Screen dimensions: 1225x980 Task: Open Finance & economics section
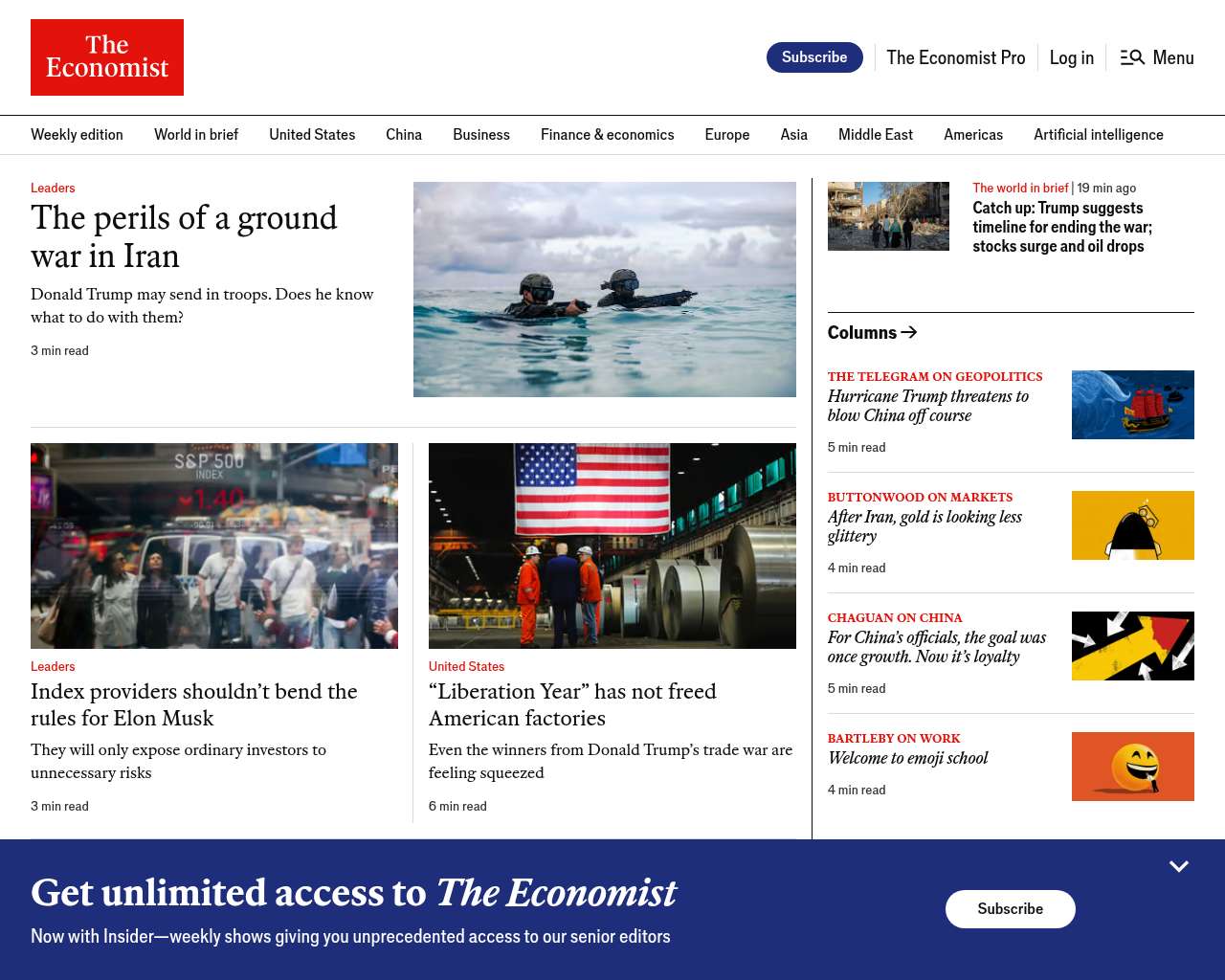(608, 135)
